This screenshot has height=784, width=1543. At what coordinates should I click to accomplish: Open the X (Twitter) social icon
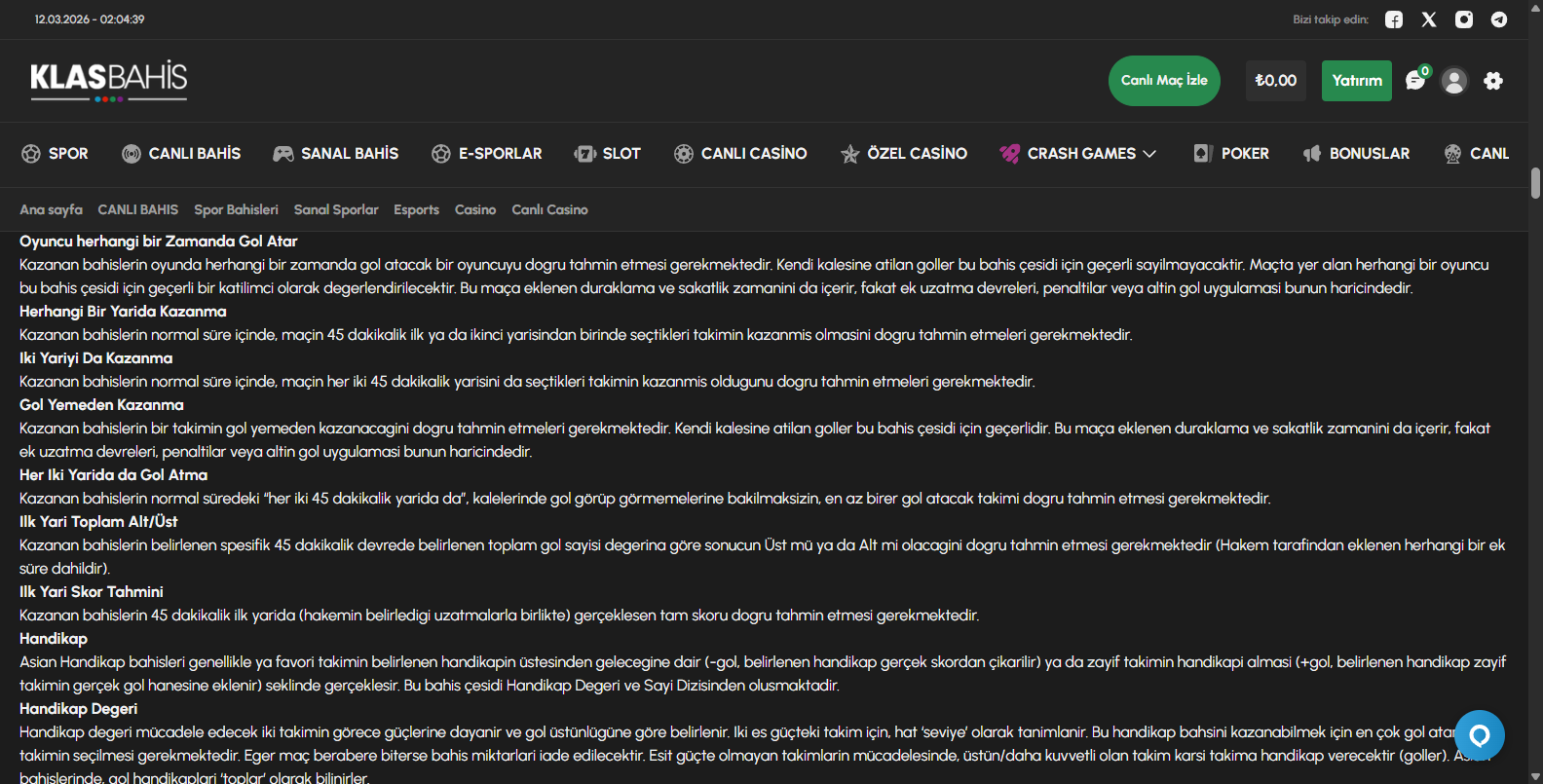[1429, 19]
